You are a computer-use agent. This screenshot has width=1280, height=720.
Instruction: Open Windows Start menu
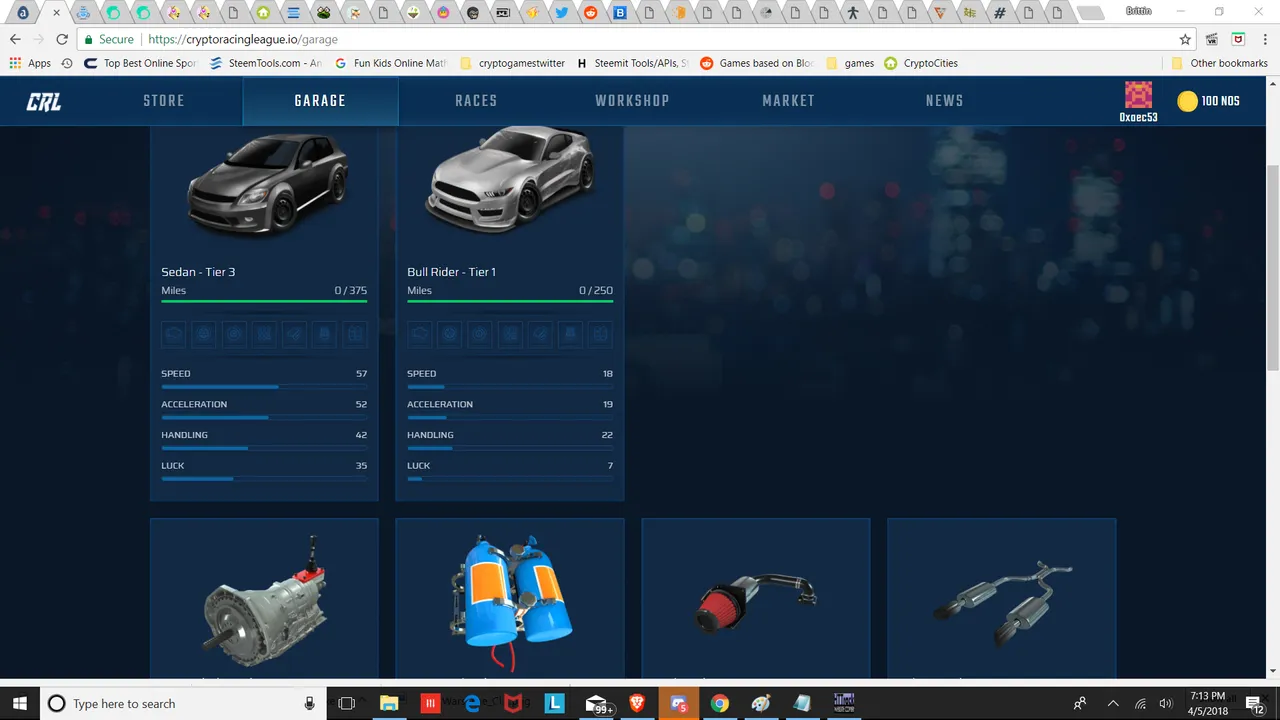click(x=20, y=703)
